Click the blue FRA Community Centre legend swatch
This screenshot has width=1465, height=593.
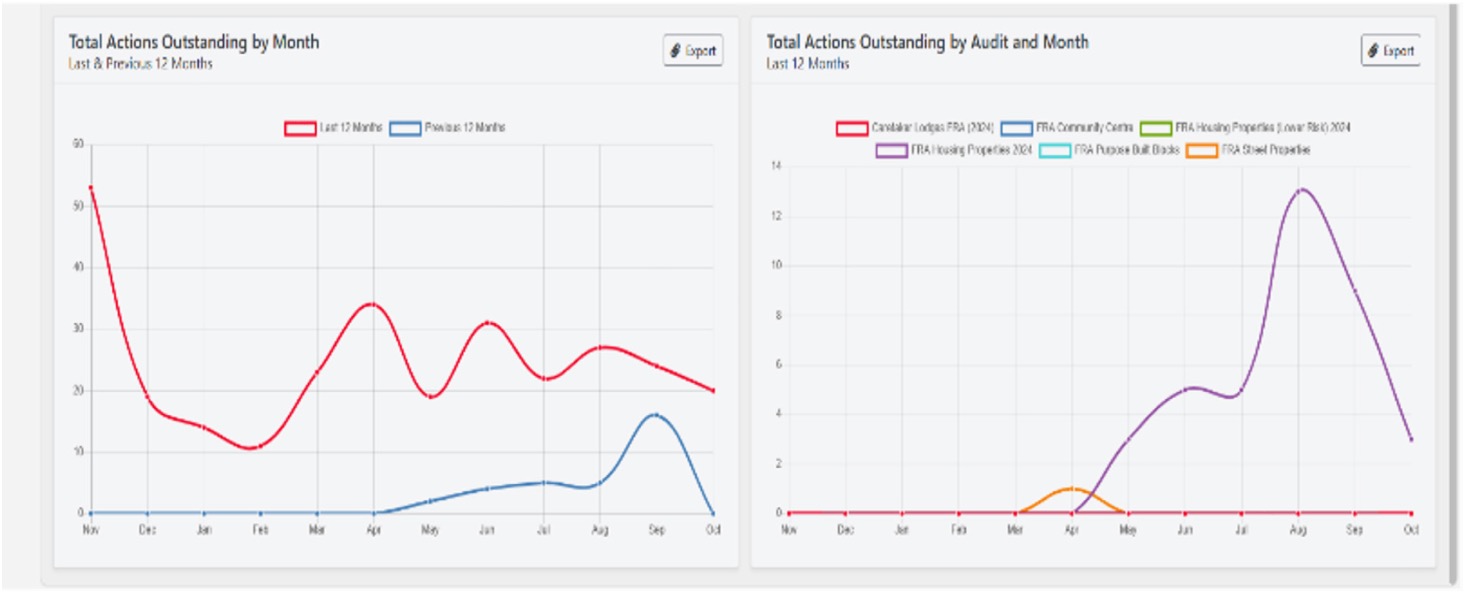click(1016, 128)
